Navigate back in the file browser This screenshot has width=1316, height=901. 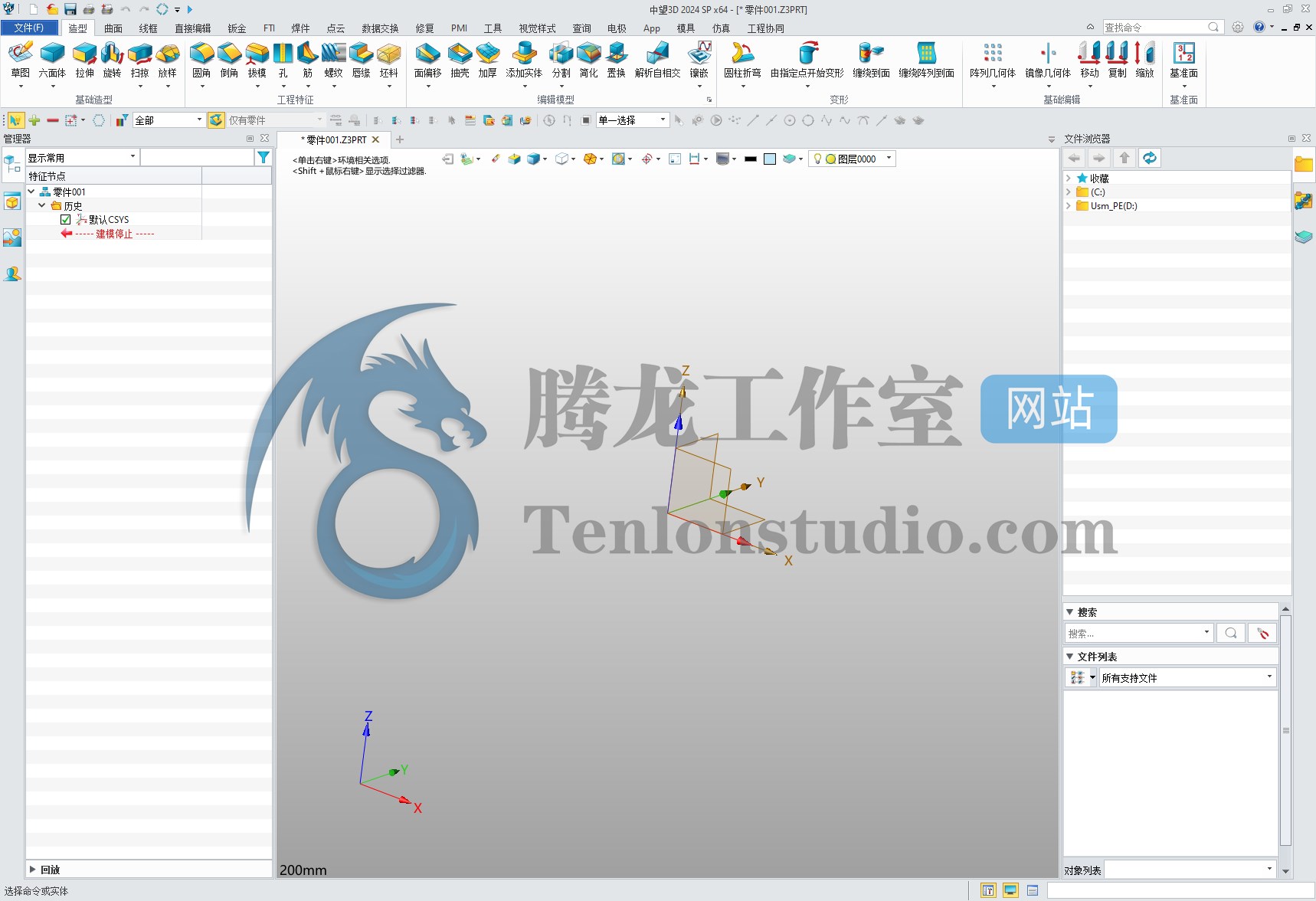[x=1074, y=158]
